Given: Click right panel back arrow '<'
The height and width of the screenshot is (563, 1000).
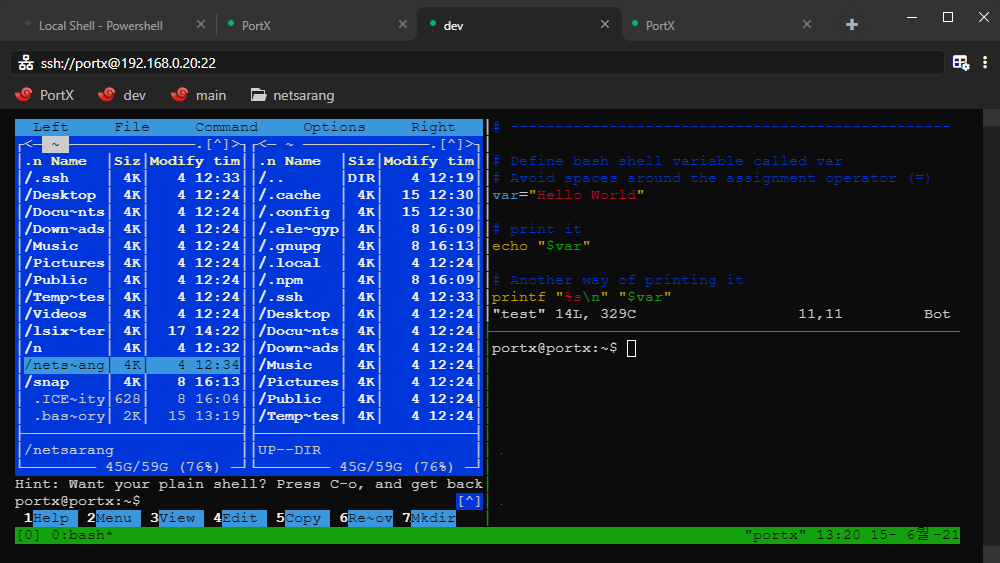Looking at the screenshot, I should 263,144.
